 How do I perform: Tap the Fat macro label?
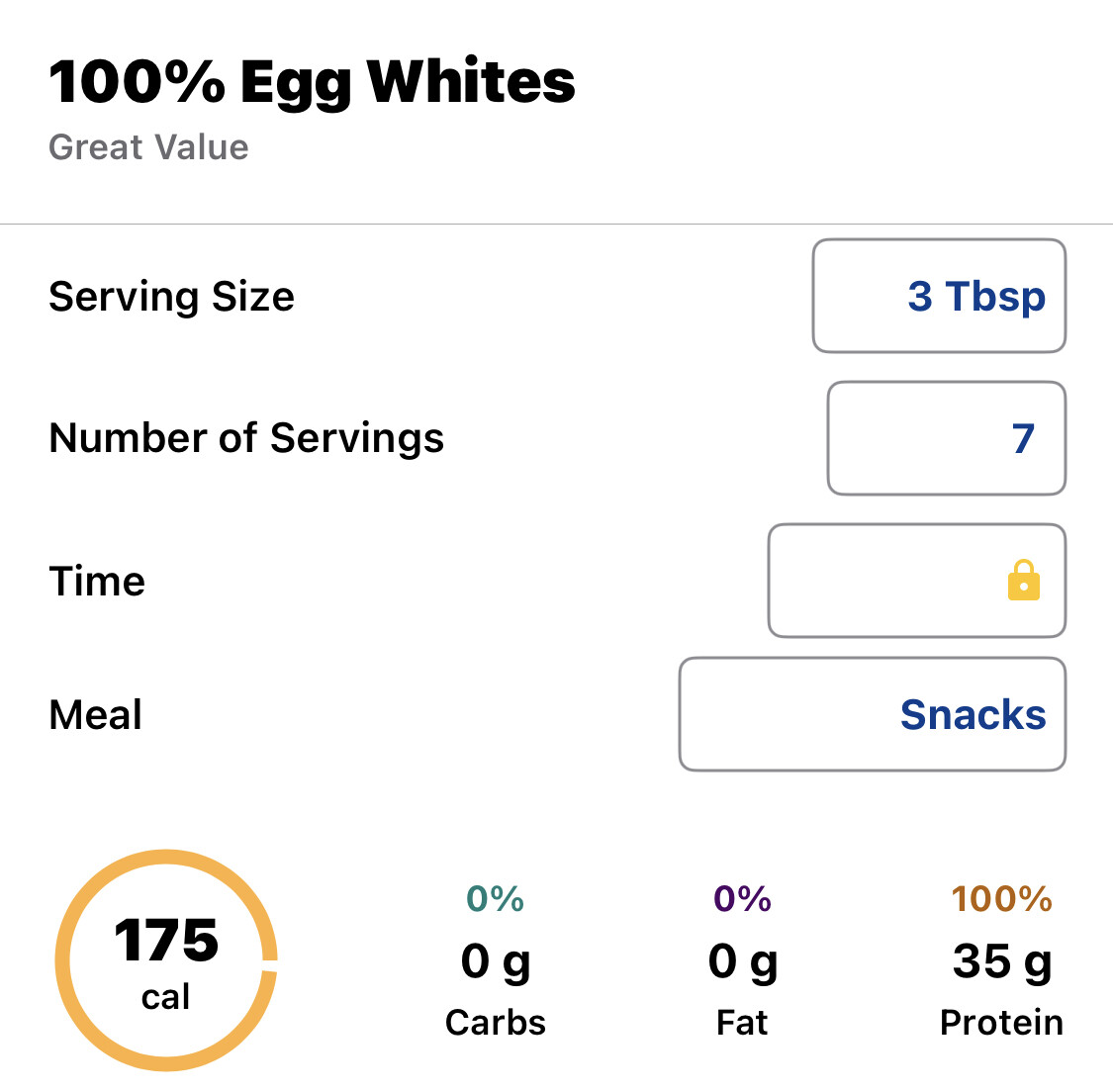tap(742, 1022)
